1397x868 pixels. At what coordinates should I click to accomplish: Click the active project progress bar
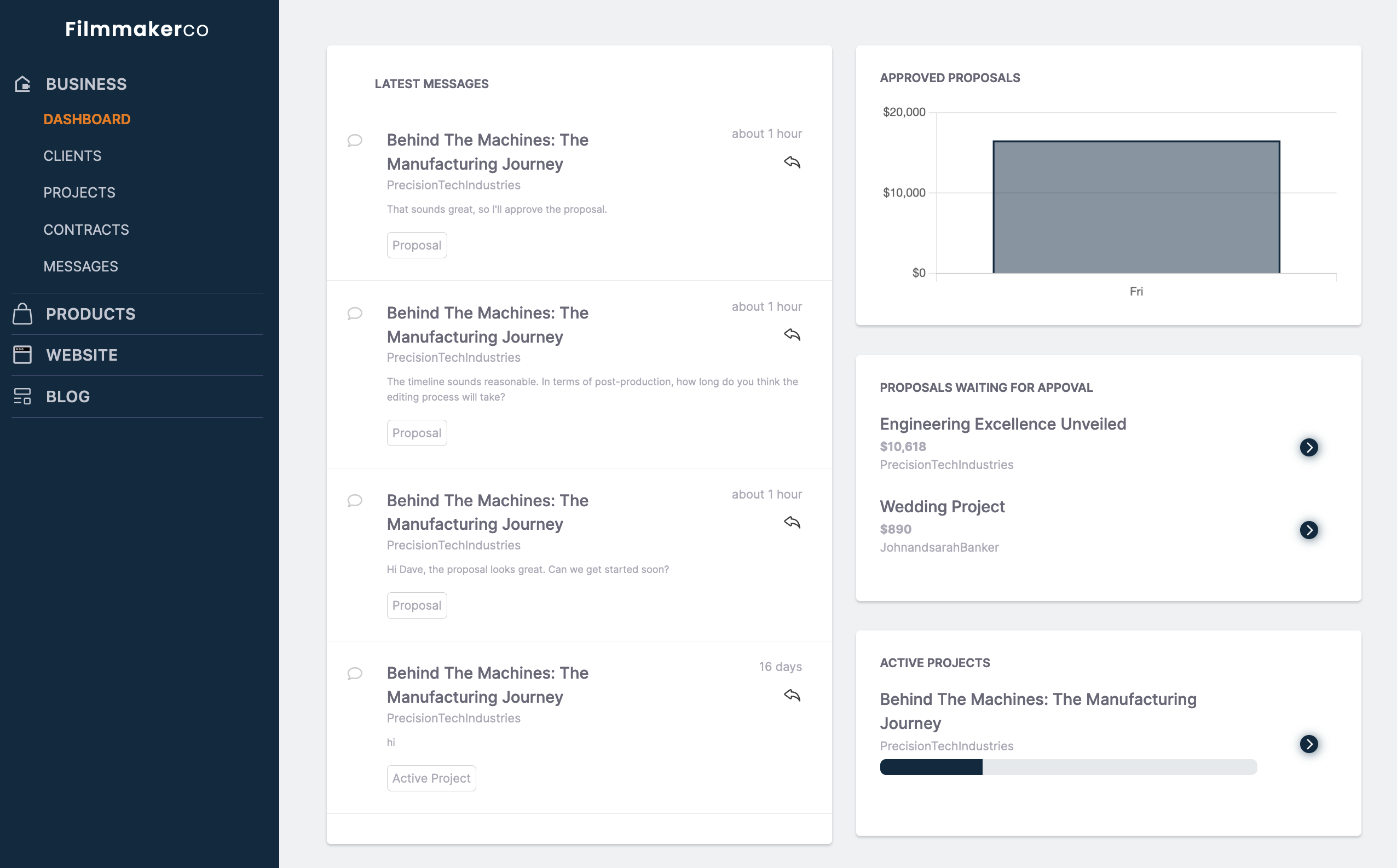(1068, 767)
